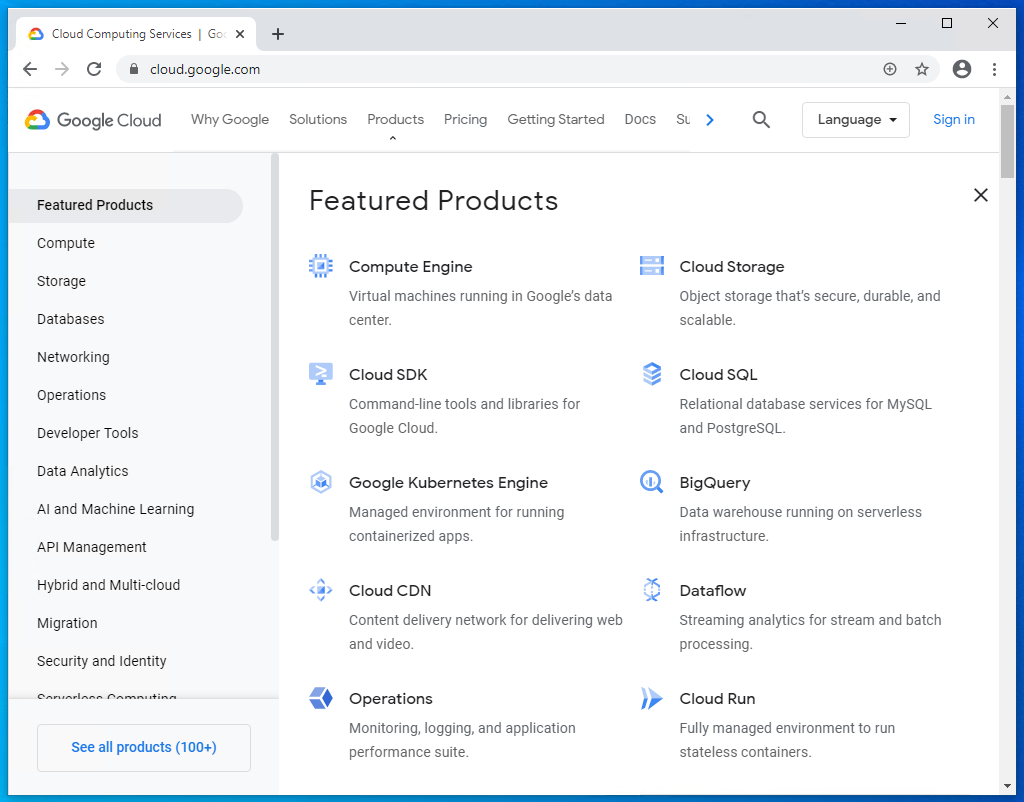
Task: Click the Cloud SDK terminal icon
Action: pyautogui.click(x=321, y=374)
